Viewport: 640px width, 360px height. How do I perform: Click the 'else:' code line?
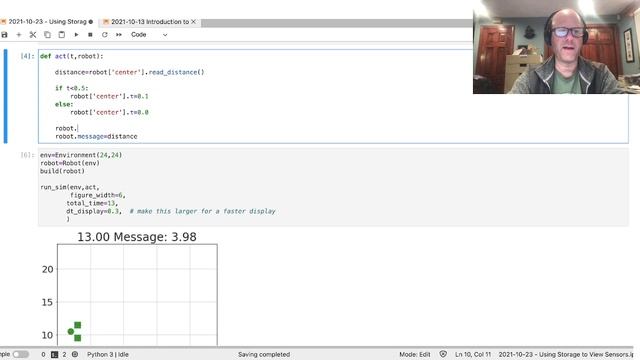pyautogui.click(x=64, y=104)
